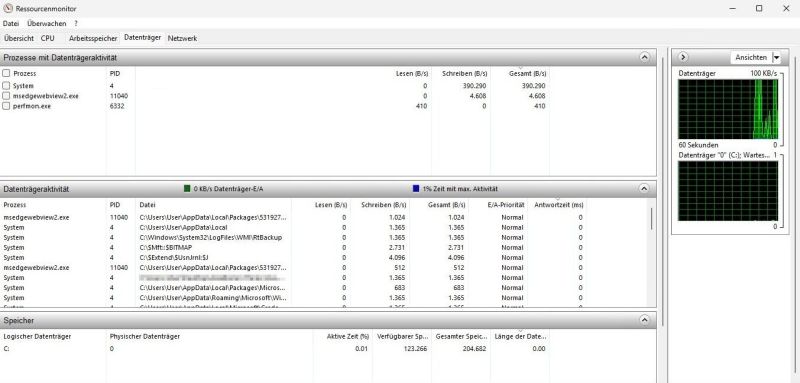Switch to the Arbeitsspeicher tab
This screenshot has width=800, height=383.
(x=93, y=38)
